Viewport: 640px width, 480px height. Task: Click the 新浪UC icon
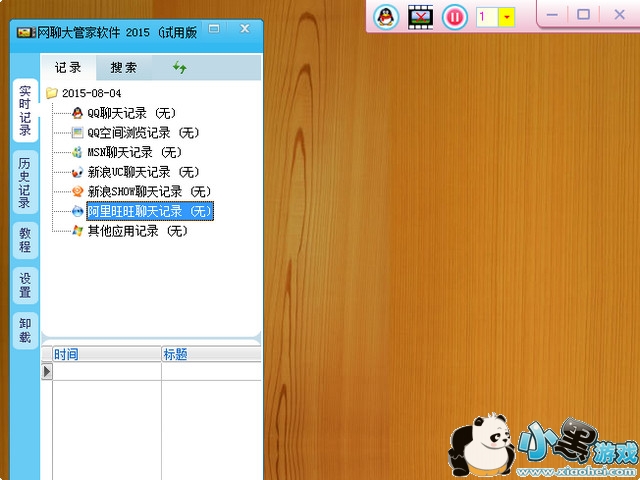pyautogui.click(x=77, y=172)
